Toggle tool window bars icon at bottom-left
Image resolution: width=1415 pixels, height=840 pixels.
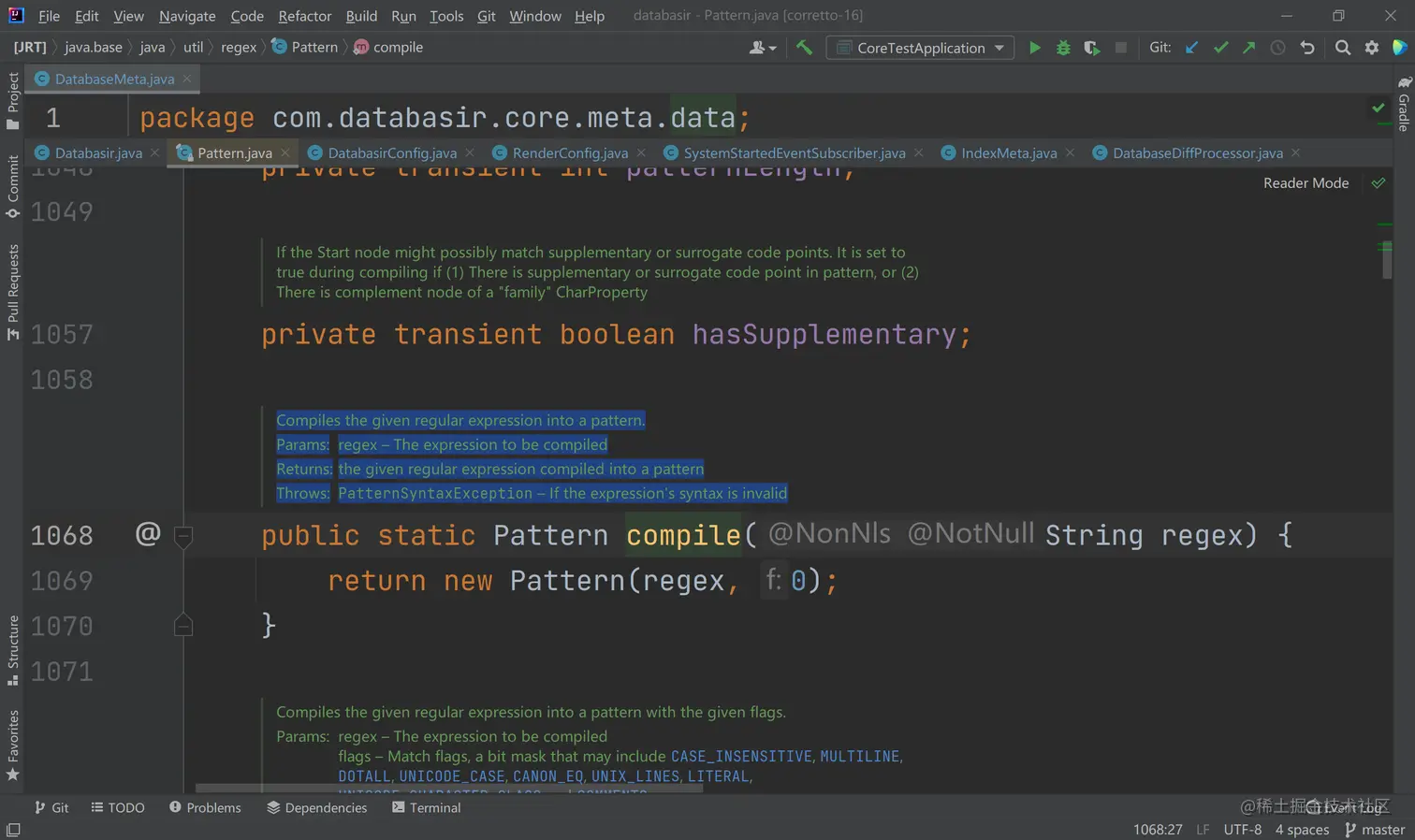pyautogui.click(x=13, y=830)
